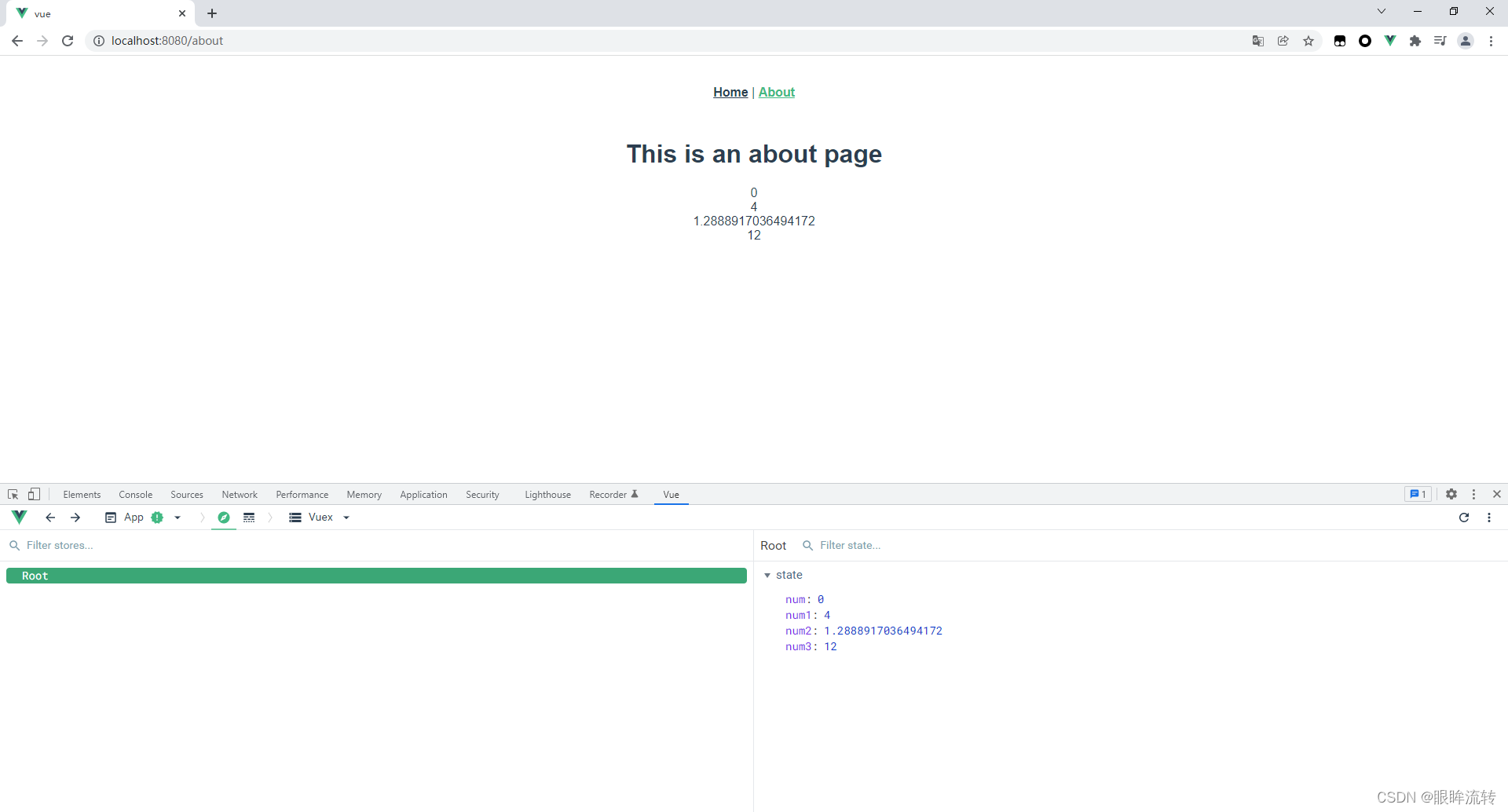Switch to the Elements tab
This screenshot has width=1508, height=812.
tap(82, 495)
